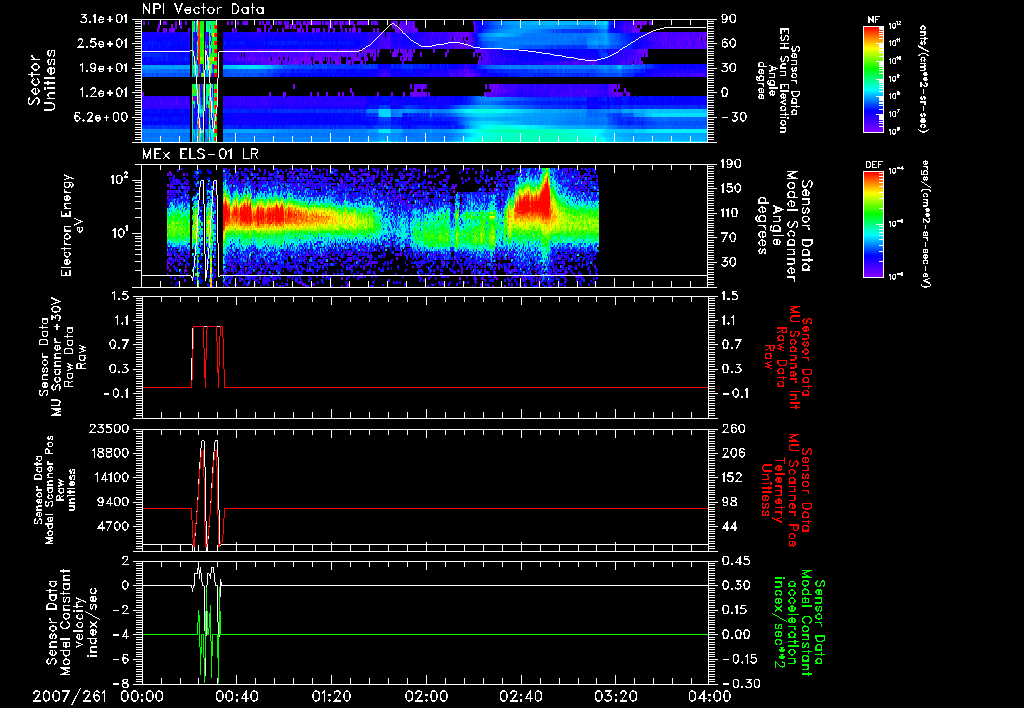Click the 98 telemetry position tick
The width and height of the screenshot is (1024, 708).
coord(728,502)
